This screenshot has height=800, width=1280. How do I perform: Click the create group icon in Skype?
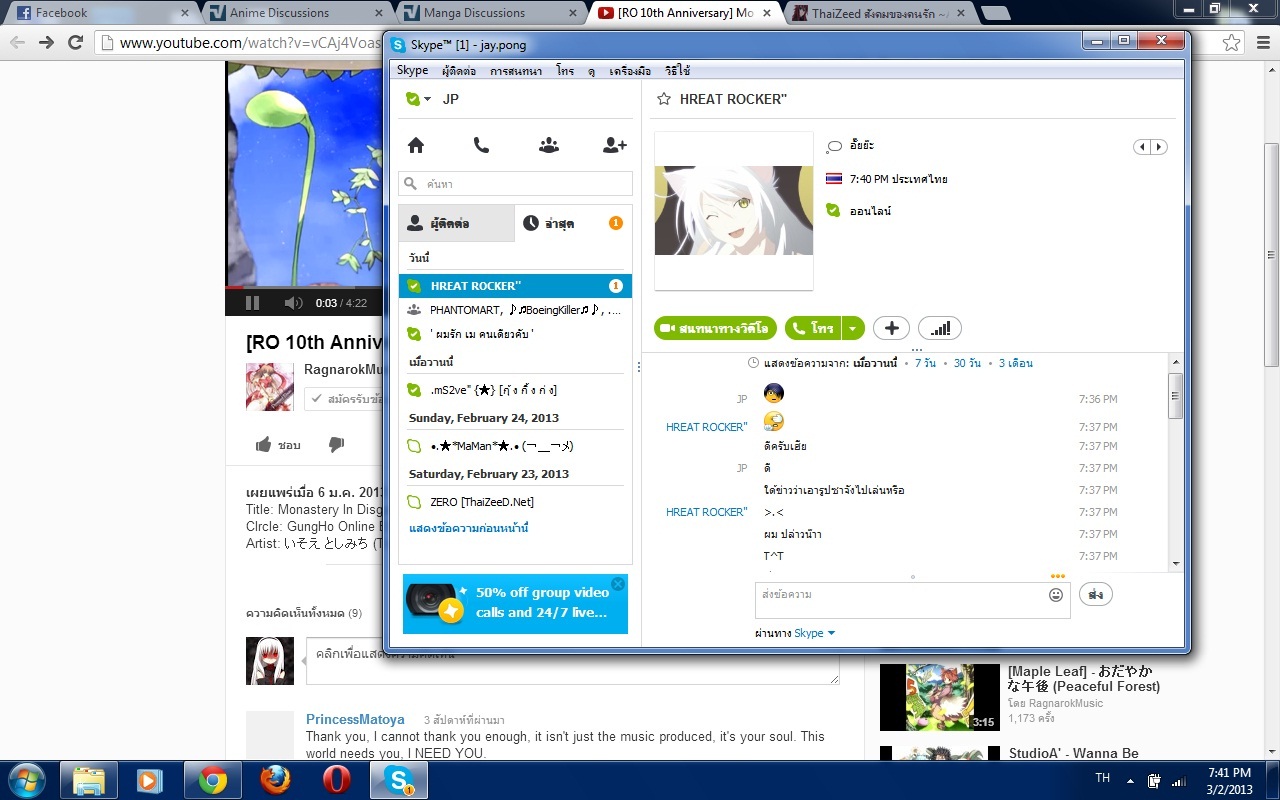coord(548,145)
